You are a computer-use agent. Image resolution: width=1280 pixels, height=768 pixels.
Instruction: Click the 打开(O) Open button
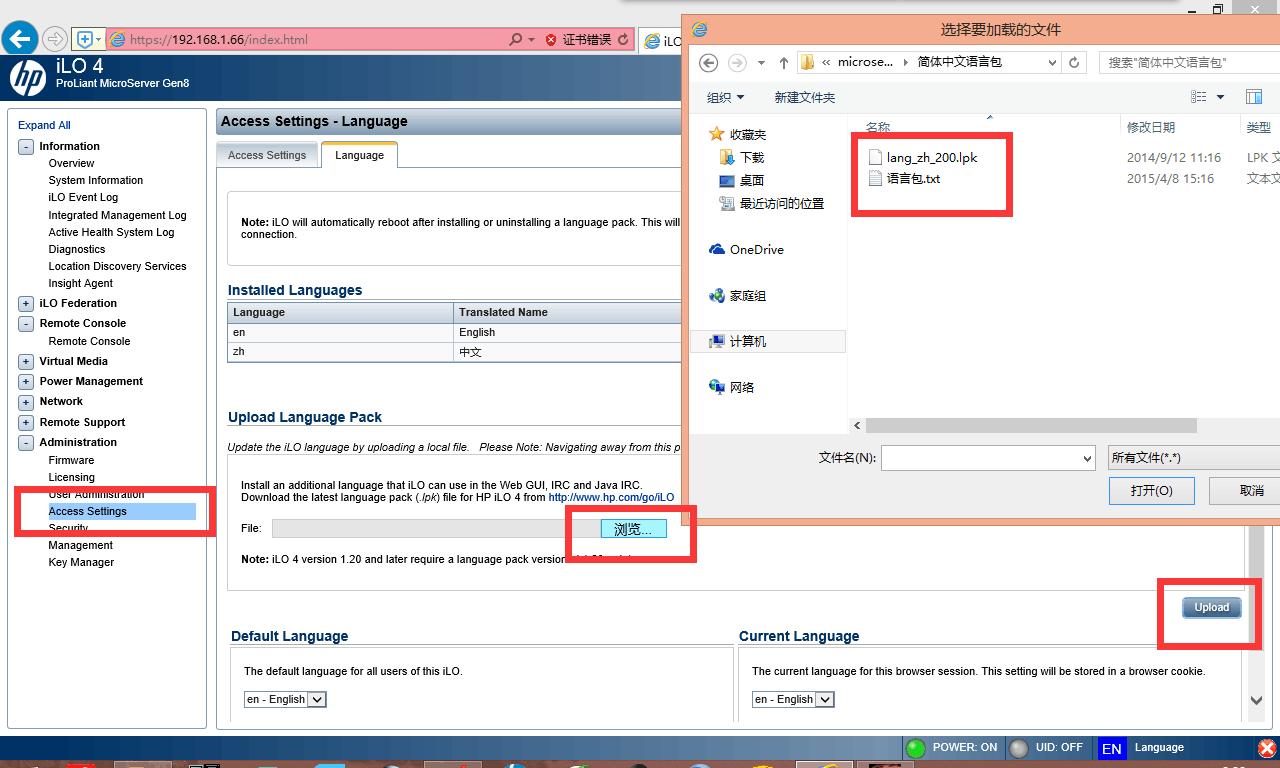coord(1151,490)
